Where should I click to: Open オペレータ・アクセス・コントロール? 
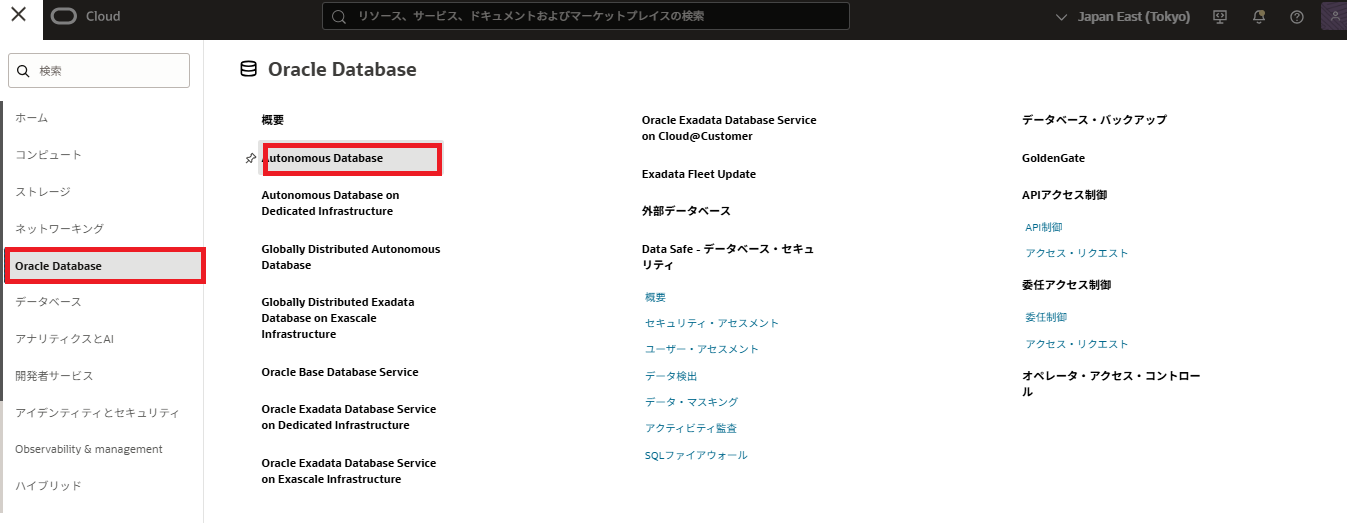pyautogui.click(x=1111, y=384)
